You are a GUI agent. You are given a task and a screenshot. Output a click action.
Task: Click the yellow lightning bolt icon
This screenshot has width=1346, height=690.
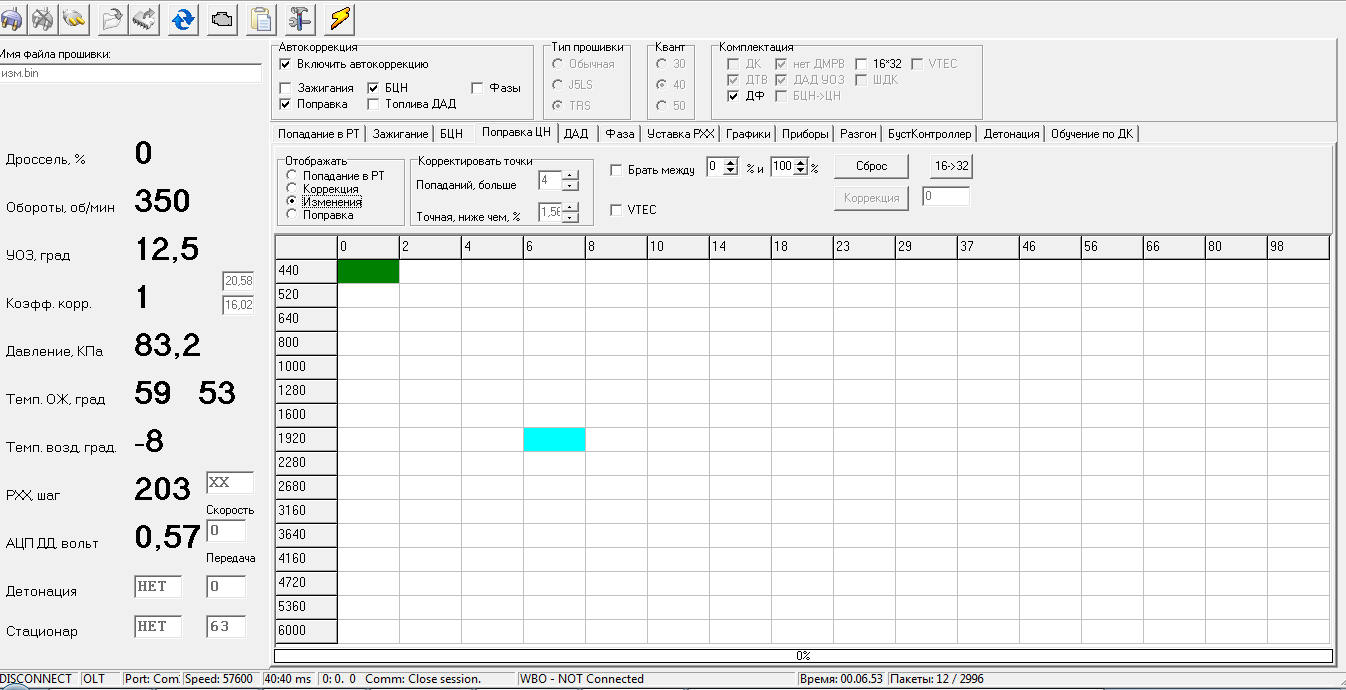[340, 17]
